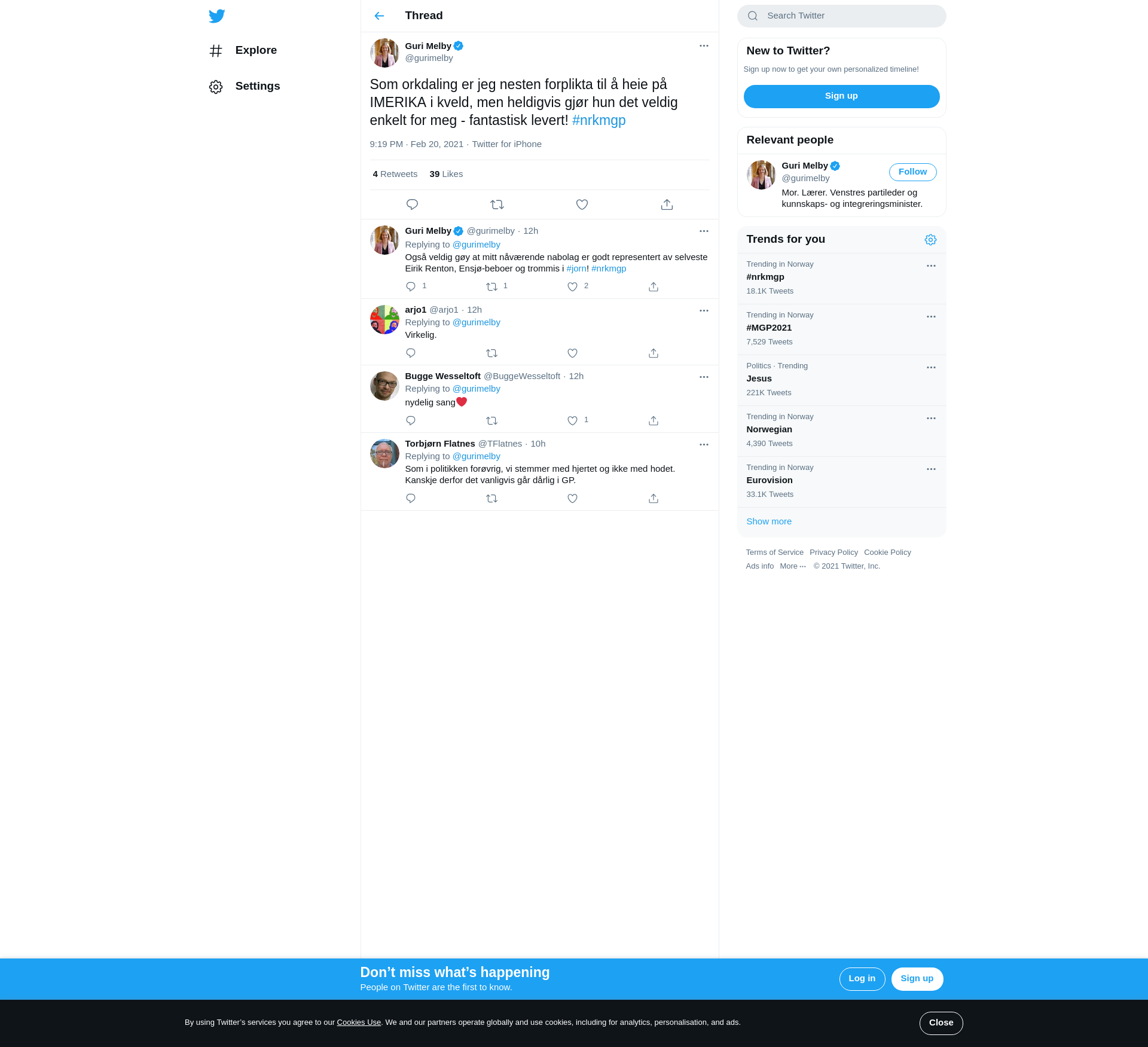The height and width of the screenshot is (1047, 1148).
Task: Click arjo1's profile avatar
Action: tap(384, 319)
